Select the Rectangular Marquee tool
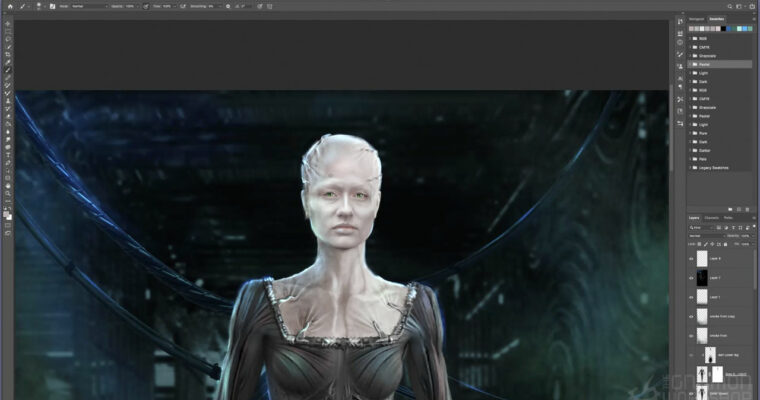The width and height of the screenshot is (760, 400). point(8,31)
